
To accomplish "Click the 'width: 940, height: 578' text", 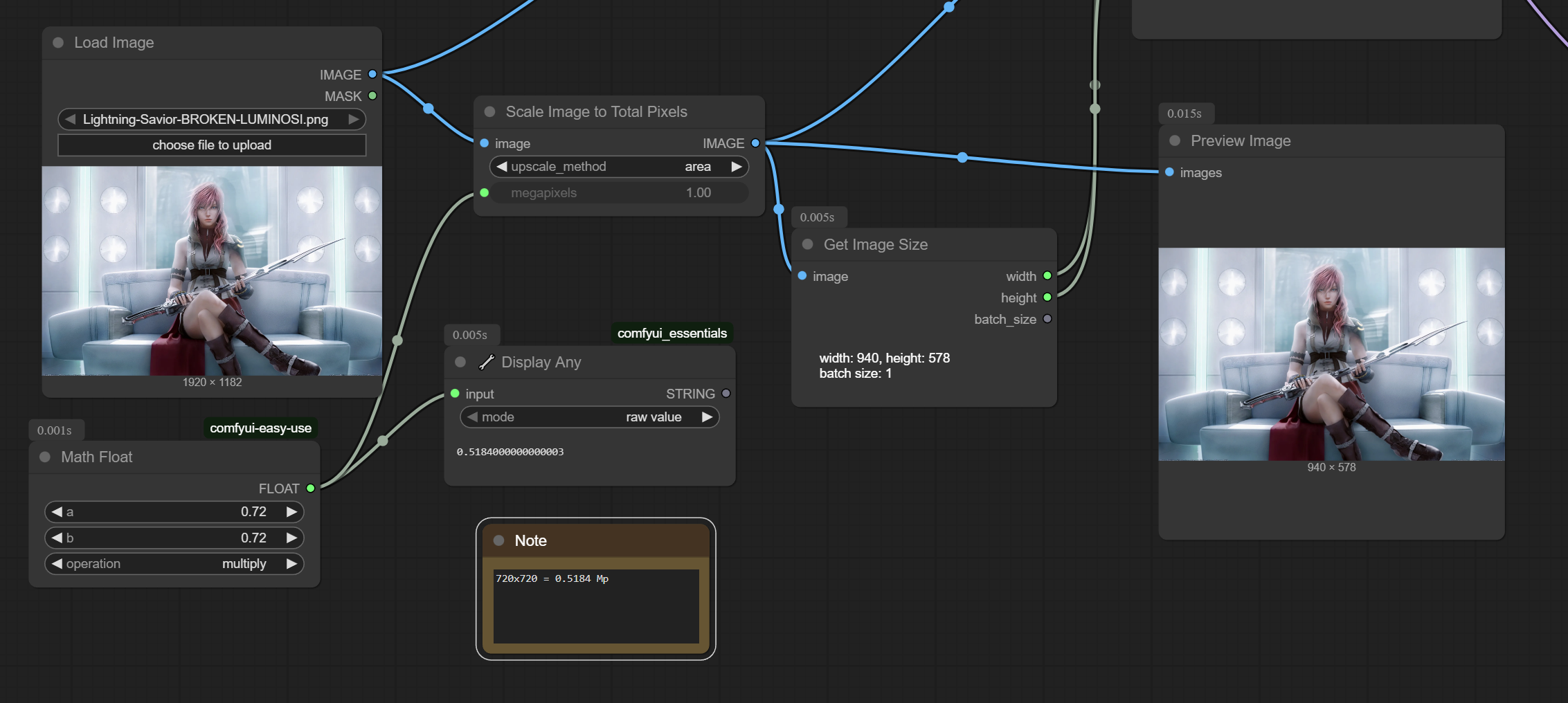I will tap(884, 358).
